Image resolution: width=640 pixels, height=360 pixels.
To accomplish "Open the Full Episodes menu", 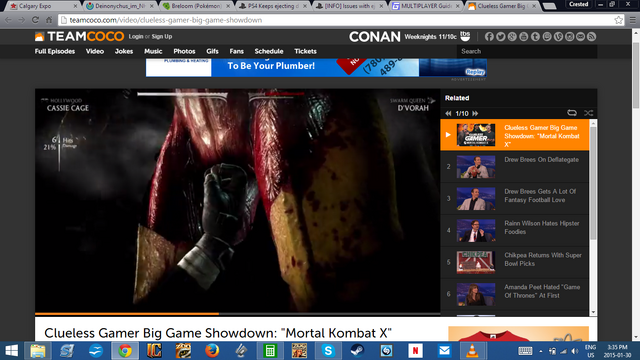I will point(55,51).
